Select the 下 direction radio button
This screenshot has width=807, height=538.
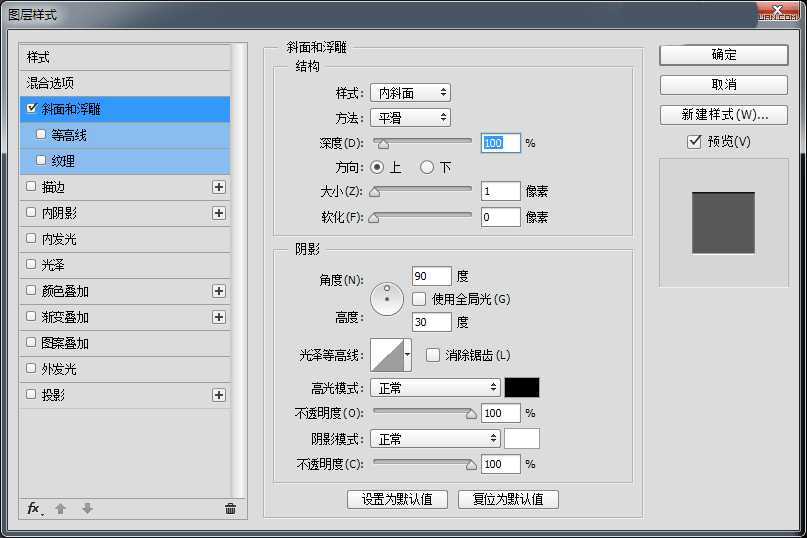(x=427, y=167)
